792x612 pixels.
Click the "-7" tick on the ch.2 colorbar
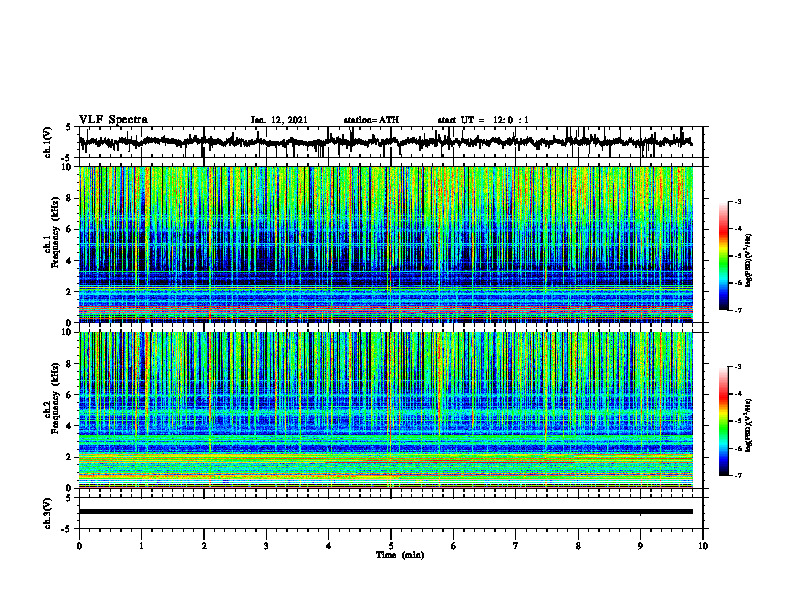coord(737,475)
